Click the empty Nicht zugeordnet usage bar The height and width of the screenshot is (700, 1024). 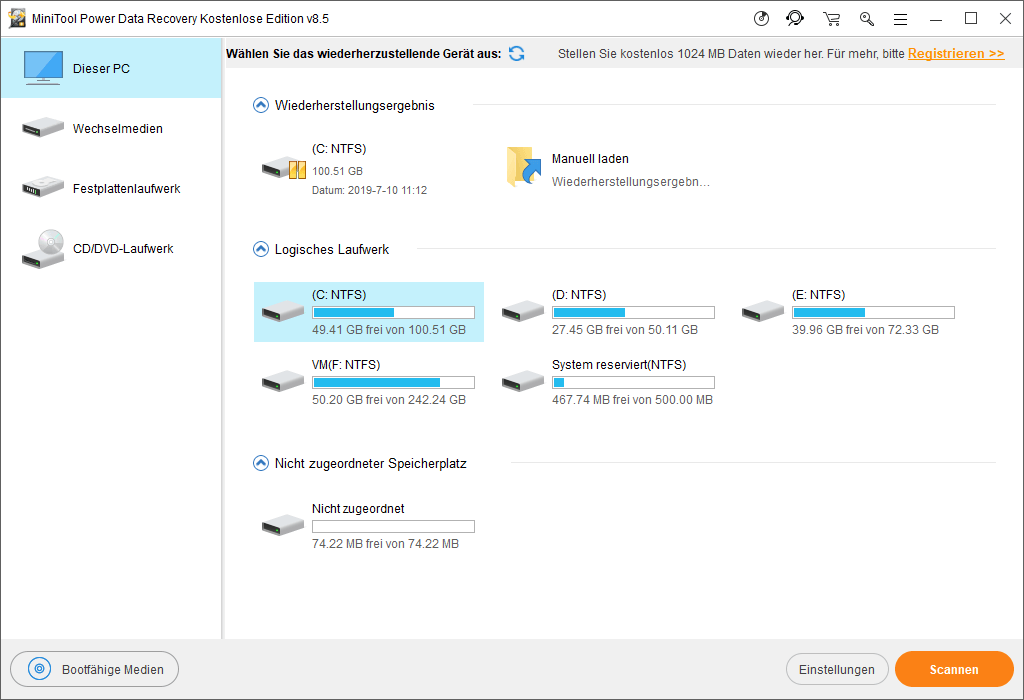click(x=393, y=526)
